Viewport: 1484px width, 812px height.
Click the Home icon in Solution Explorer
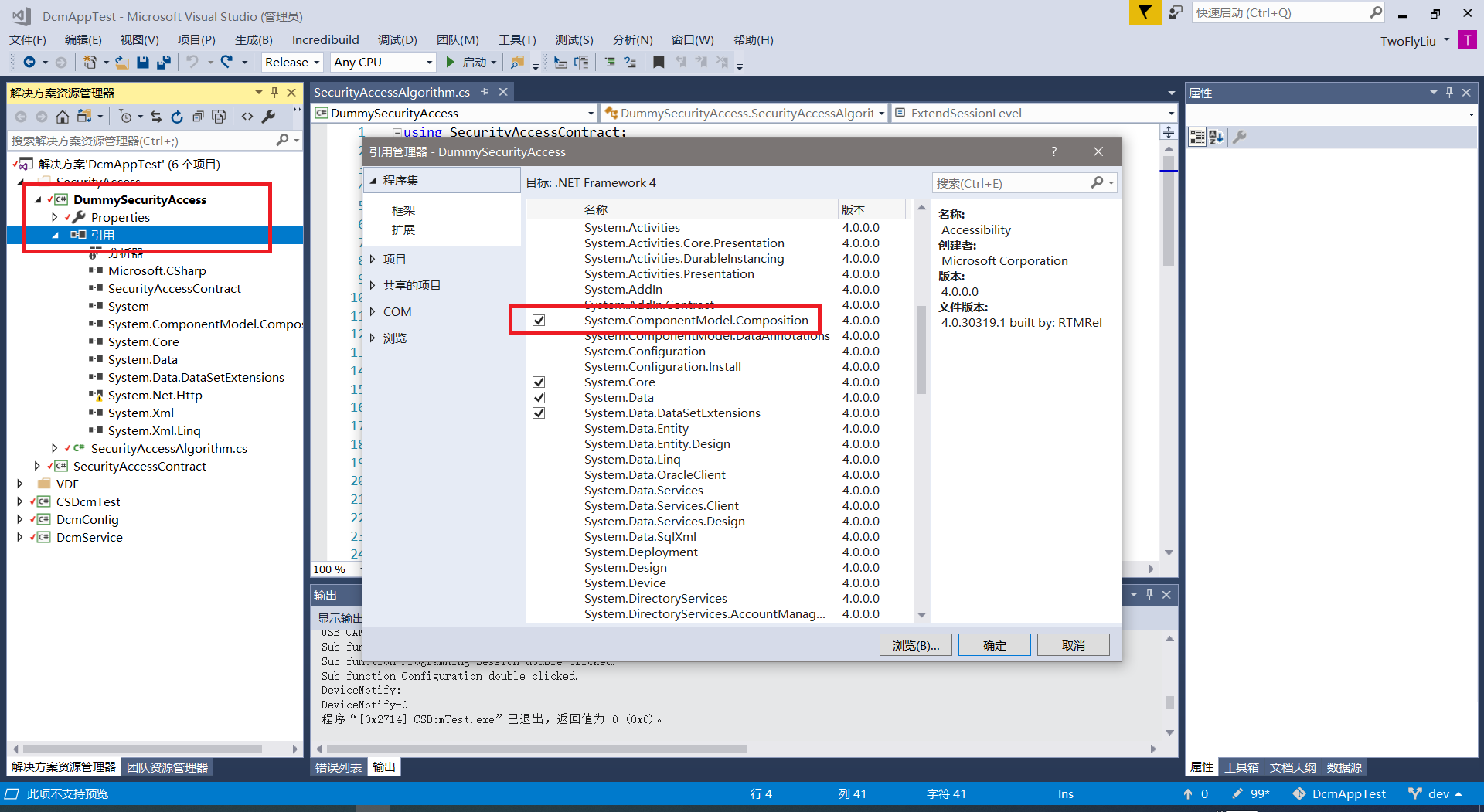[x=63, y=117]
